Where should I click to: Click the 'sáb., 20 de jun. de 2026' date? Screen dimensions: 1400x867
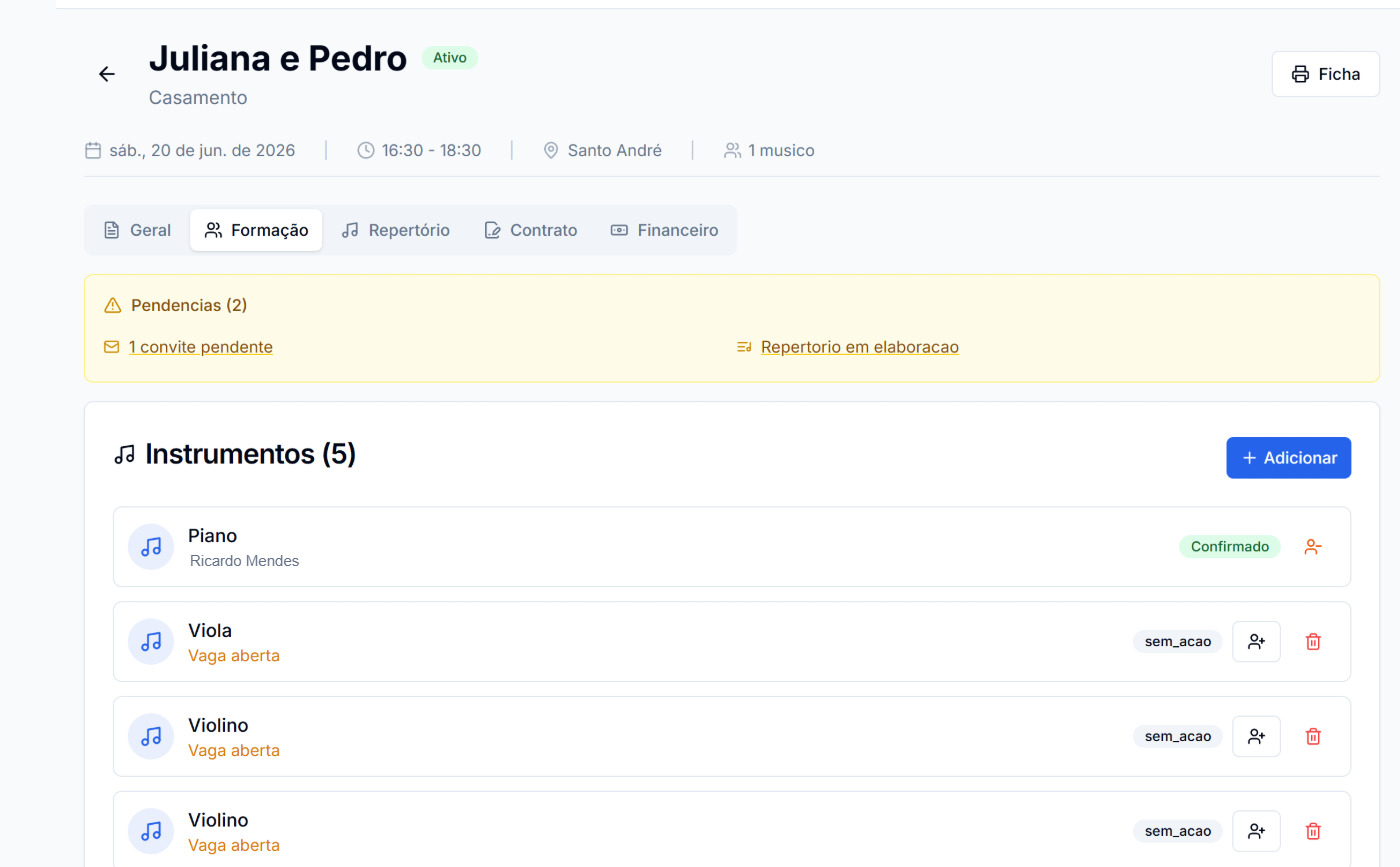pos(202,151)
